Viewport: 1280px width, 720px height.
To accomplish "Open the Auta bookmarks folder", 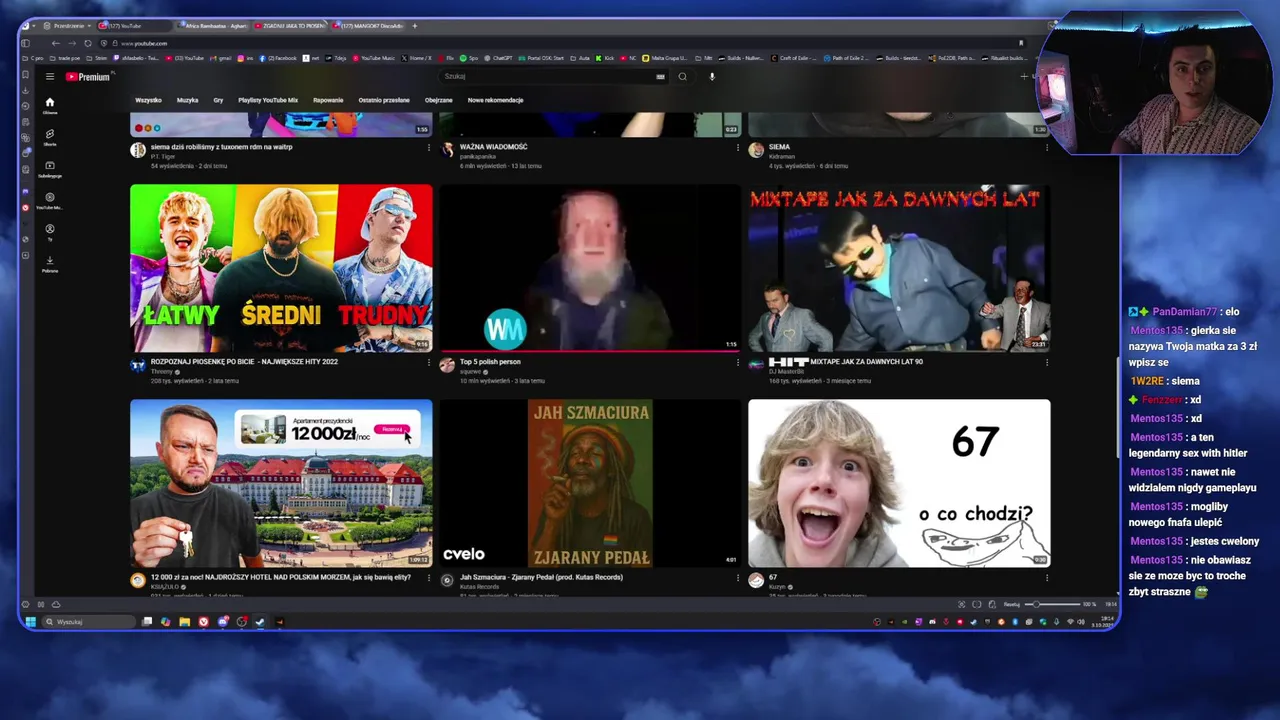I will [x=581, y=58].
